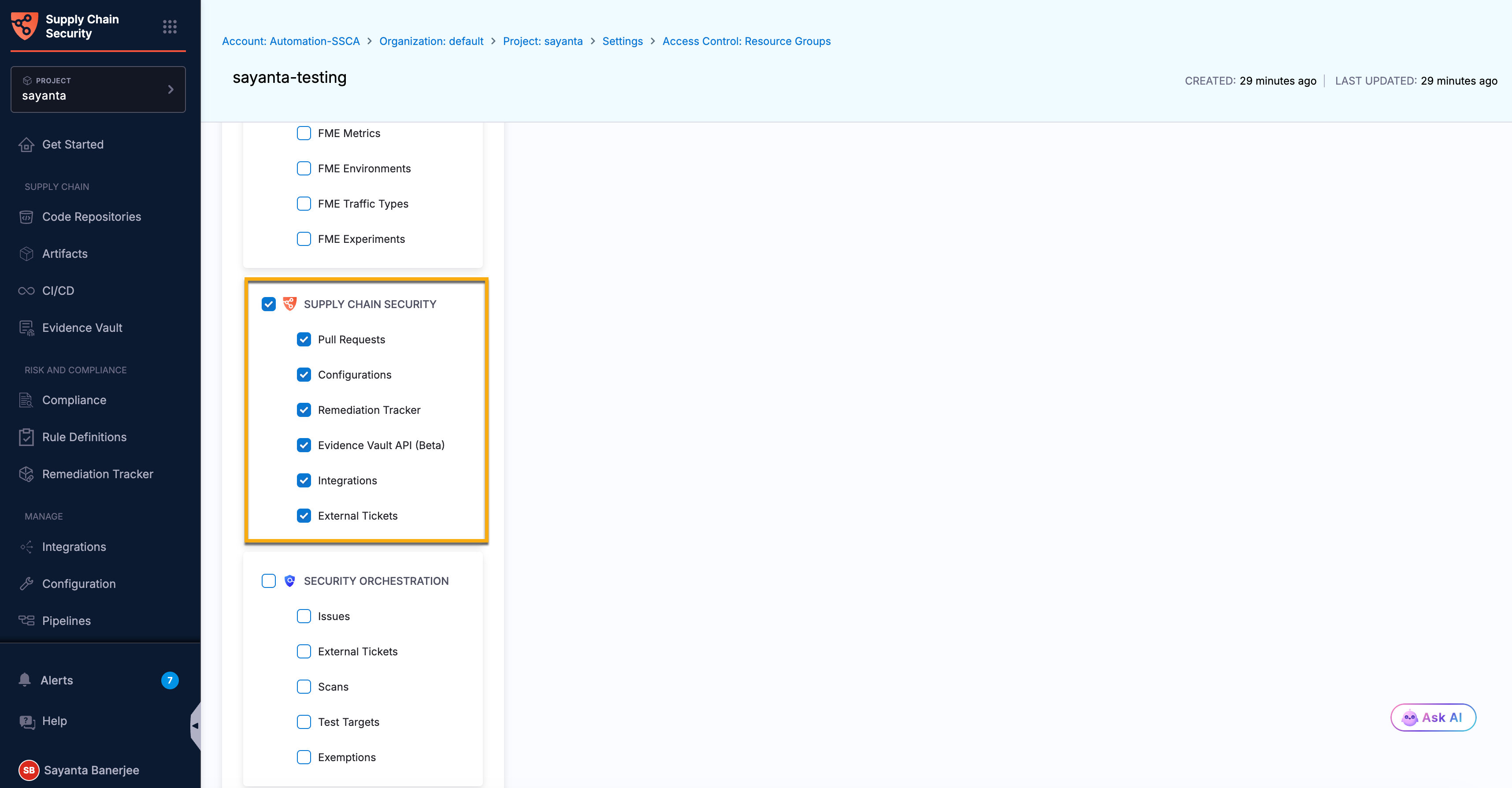Follow the Organization: default breadcrumb
Screen dimensions: 1512x788
[x=431, y=41]
